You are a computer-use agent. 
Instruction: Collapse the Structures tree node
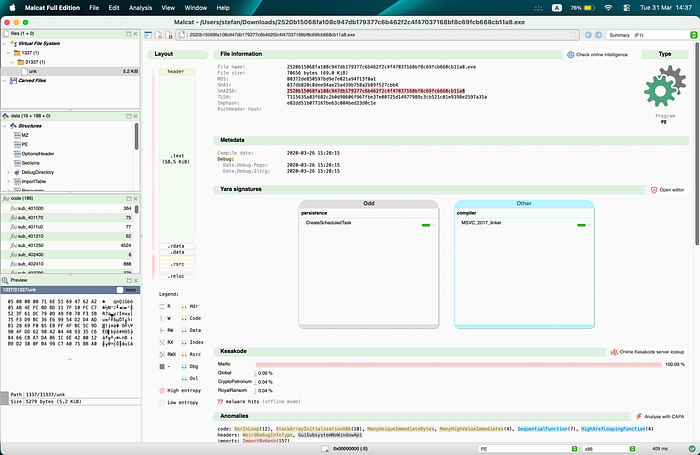click(5, 126)
